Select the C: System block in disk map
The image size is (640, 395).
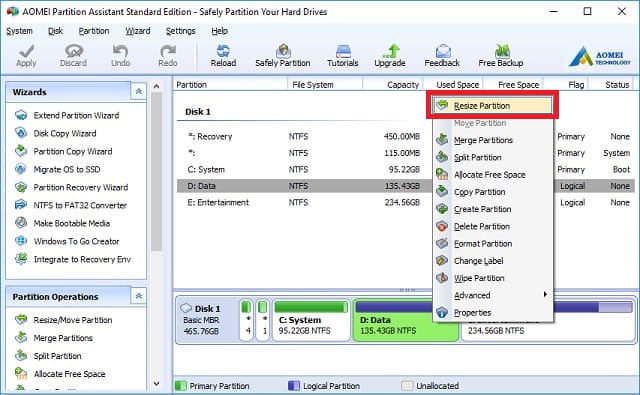311,321
